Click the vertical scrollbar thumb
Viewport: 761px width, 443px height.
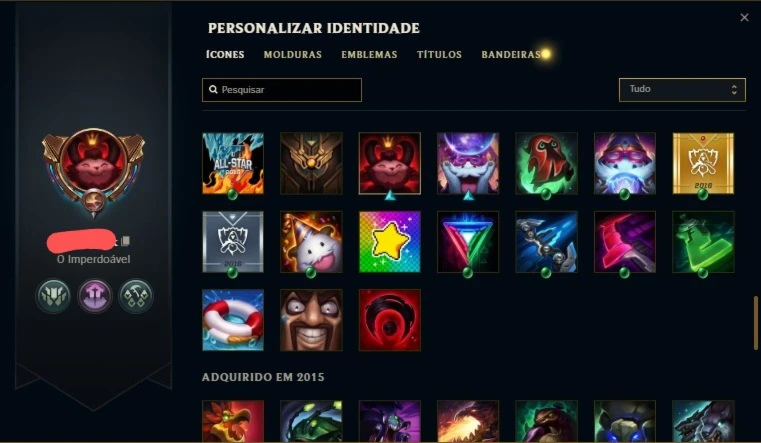(755, 323)
